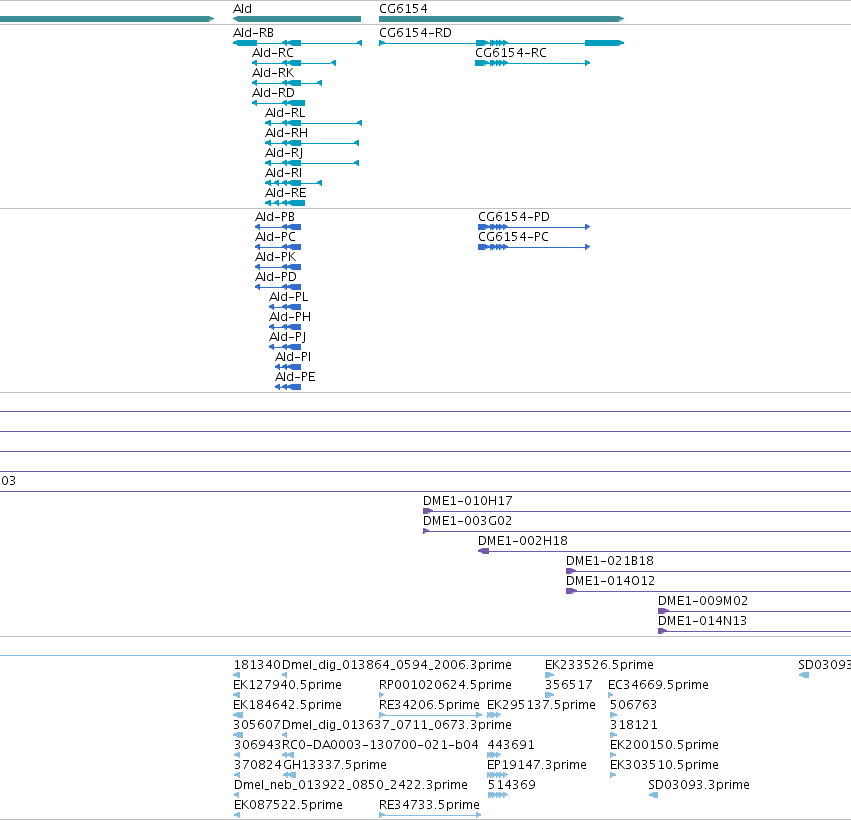Image resolution: width=851 pixels, height=820 pixels.
Task: Click the EK087522.5prime label
Action: pos(288,804)
